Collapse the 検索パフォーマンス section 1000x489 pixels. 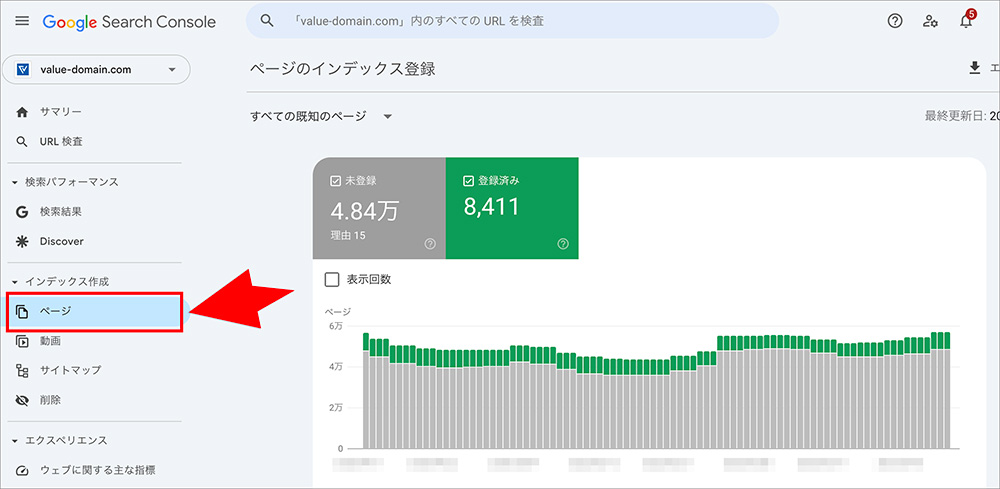coord(15,182)
